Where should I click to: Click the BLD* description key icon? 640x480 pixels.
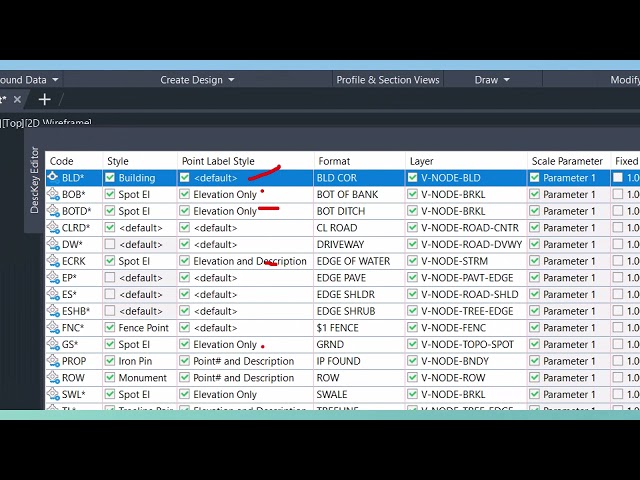point(54,178)
